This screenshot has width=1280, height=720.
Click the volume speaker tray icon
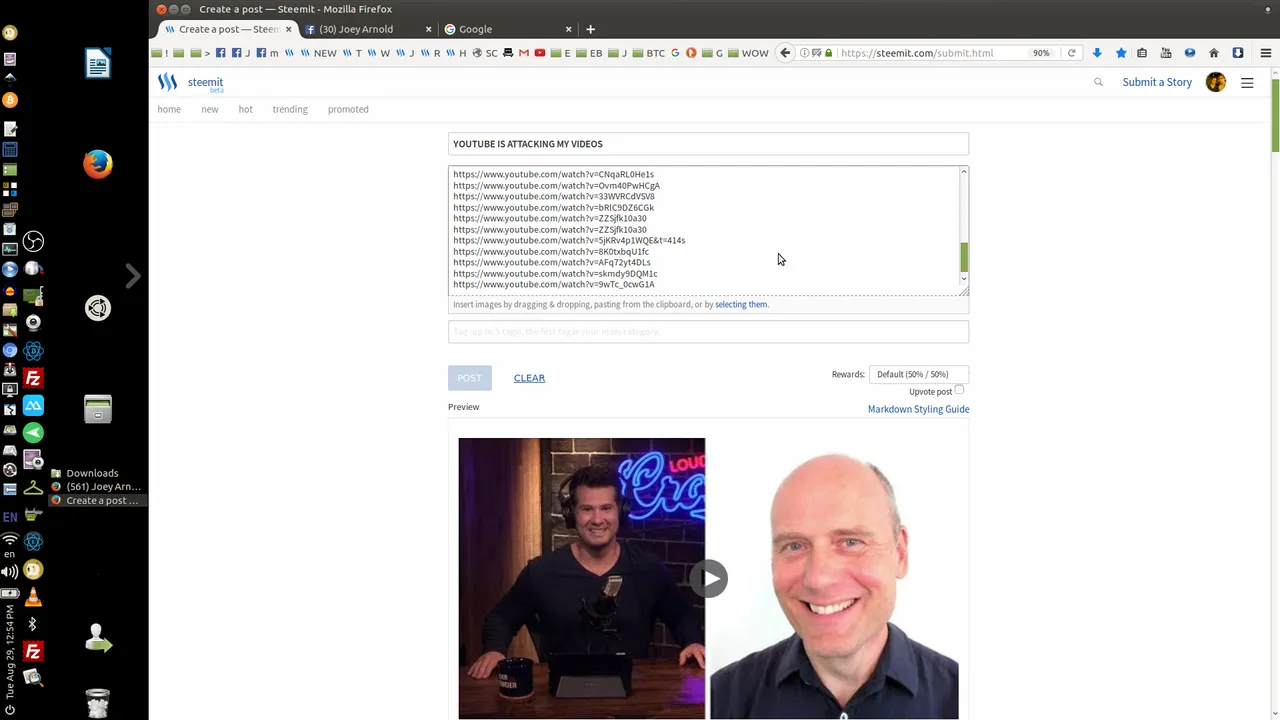click(x=10, y=572)
